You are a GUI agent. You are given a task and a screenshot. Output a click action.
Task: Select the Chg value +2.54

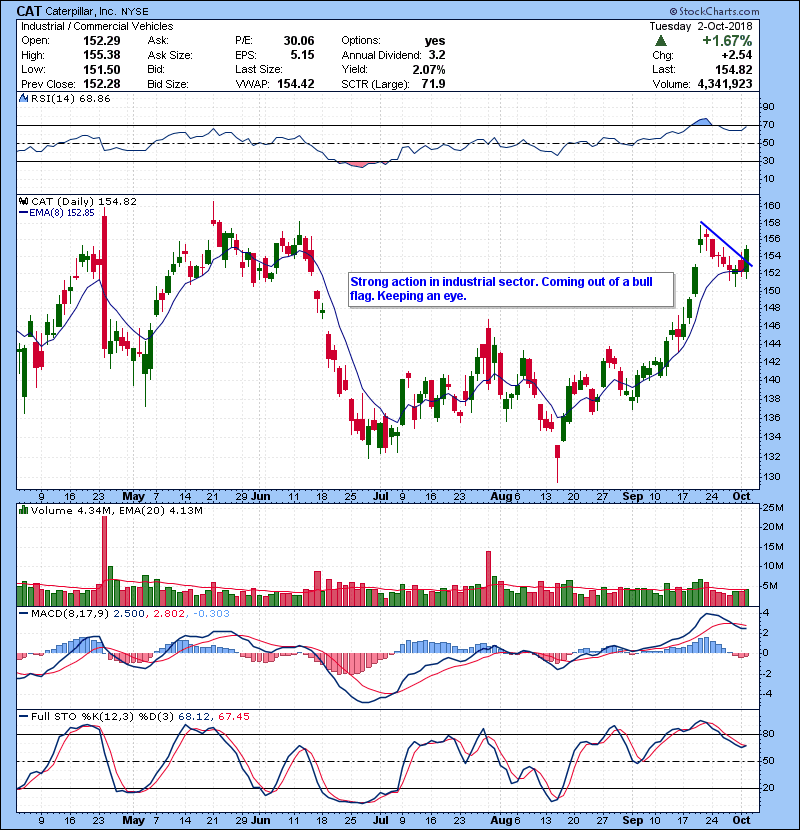pos(736,55)
